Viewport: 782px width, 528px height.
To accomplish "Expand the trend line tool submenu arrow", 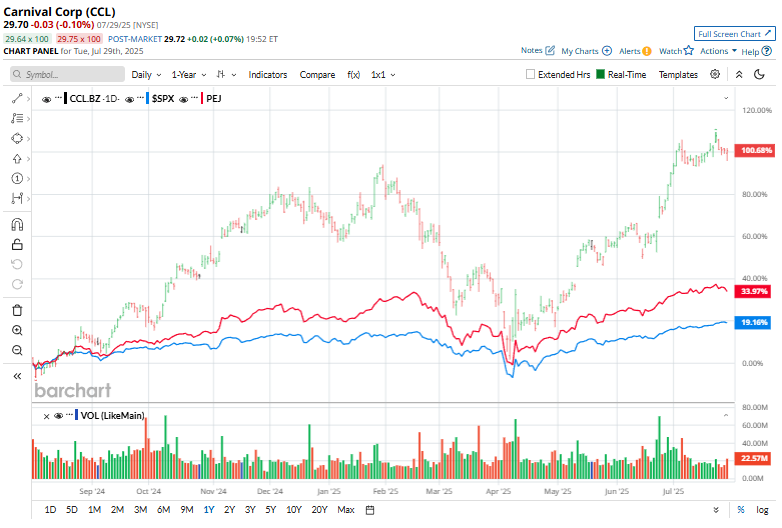I will [28, 99].
